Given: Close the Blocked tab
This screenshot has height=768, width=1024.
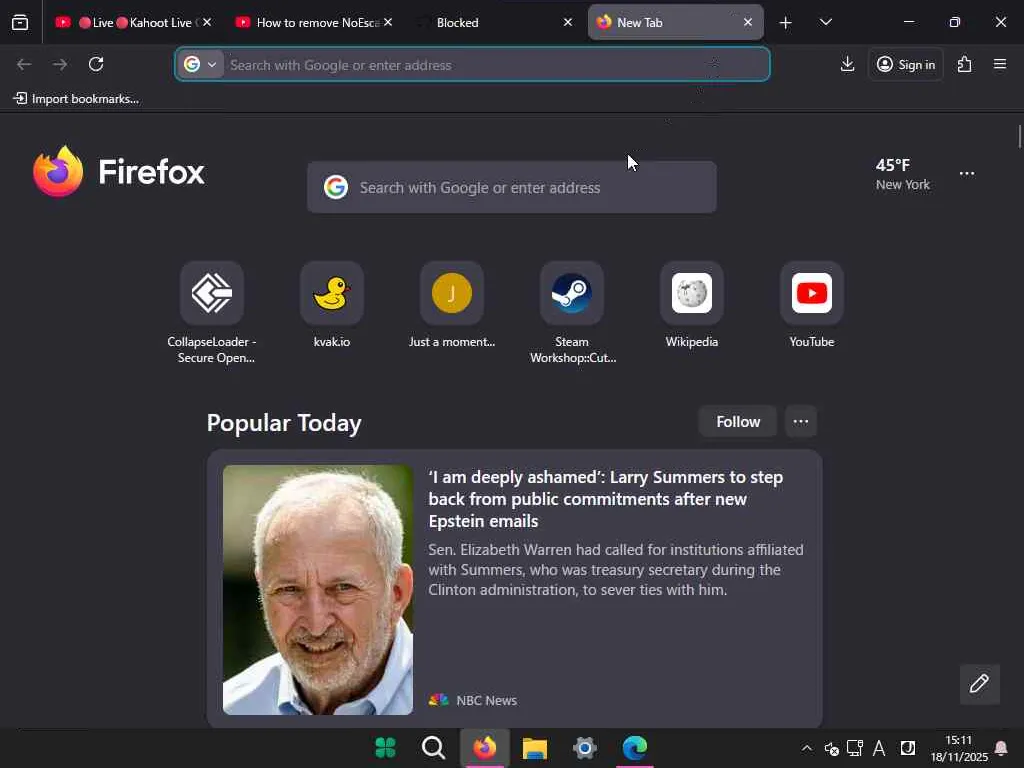Looking at the screenshot, I should tap(568, 22).
